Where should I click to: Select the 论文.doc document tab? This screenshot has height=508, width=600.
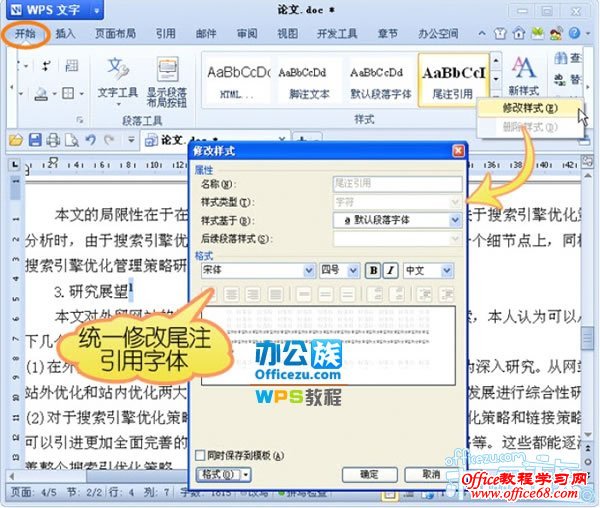(216, 140)
